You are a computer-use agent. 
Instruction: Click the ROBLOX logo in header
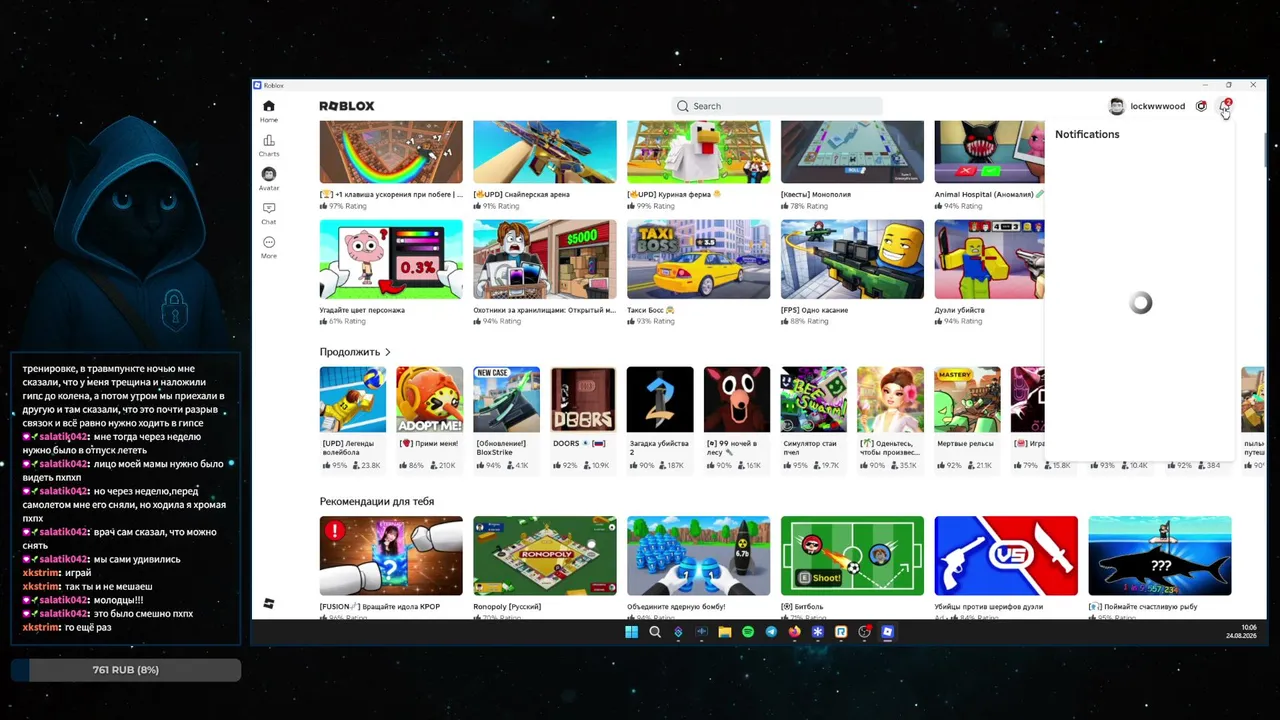[x=347, y=106]
